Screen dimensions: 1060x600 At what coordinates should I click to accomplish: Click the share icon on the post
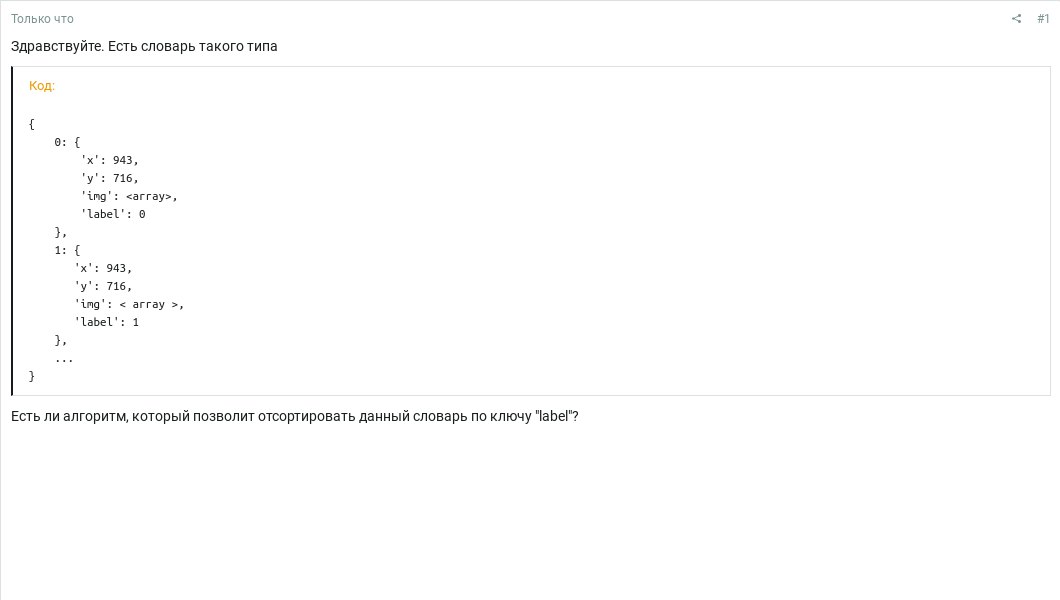click(1016, 18)
